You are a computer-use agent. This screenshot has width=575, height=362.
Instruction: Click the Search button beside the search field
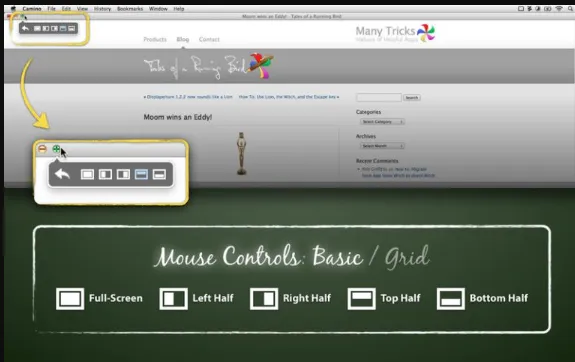tap(411, 98)
